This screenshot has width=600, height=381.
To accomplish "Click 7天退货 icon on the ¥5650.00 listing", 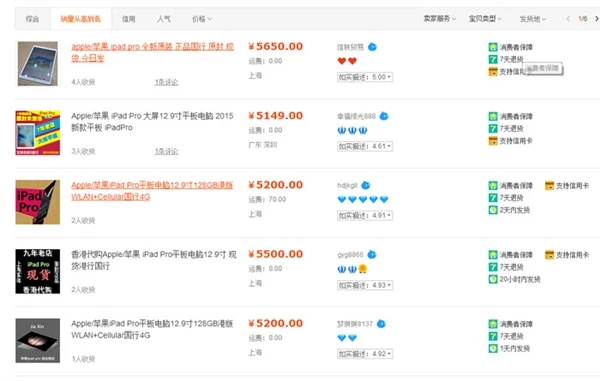I will point(493,59).
